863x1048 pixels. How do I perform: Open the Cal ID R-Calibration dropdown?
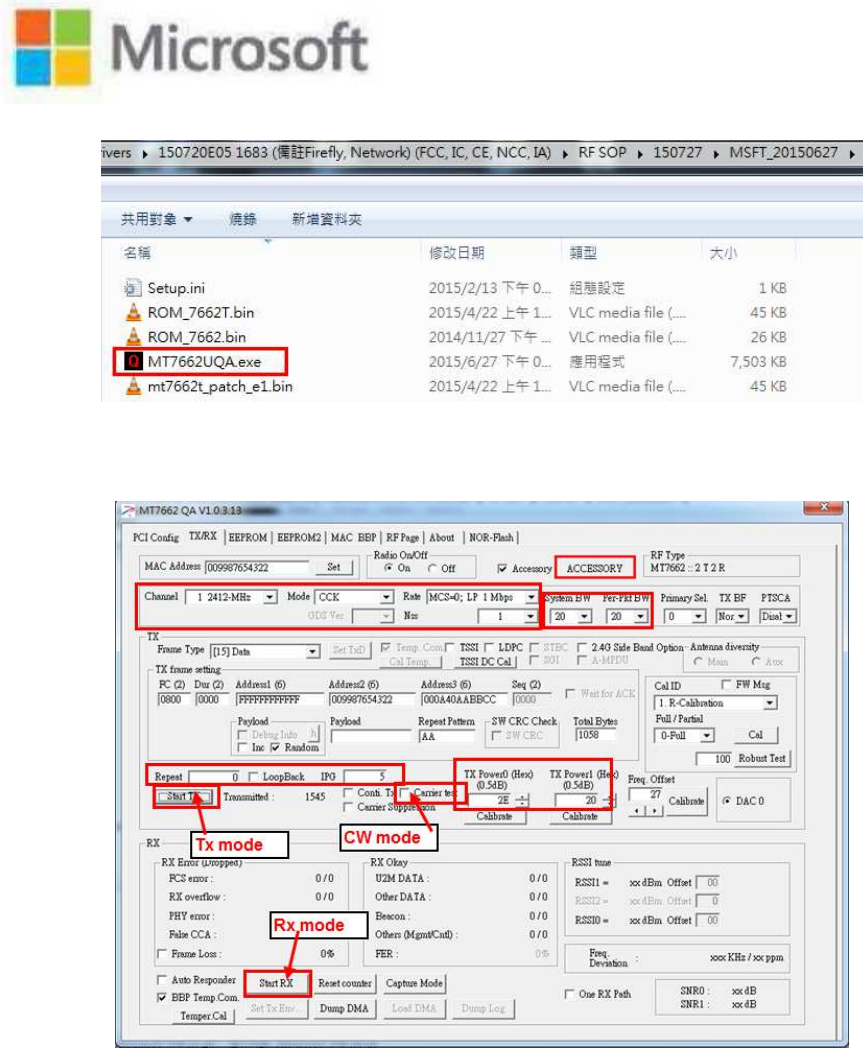click(770, 703)
